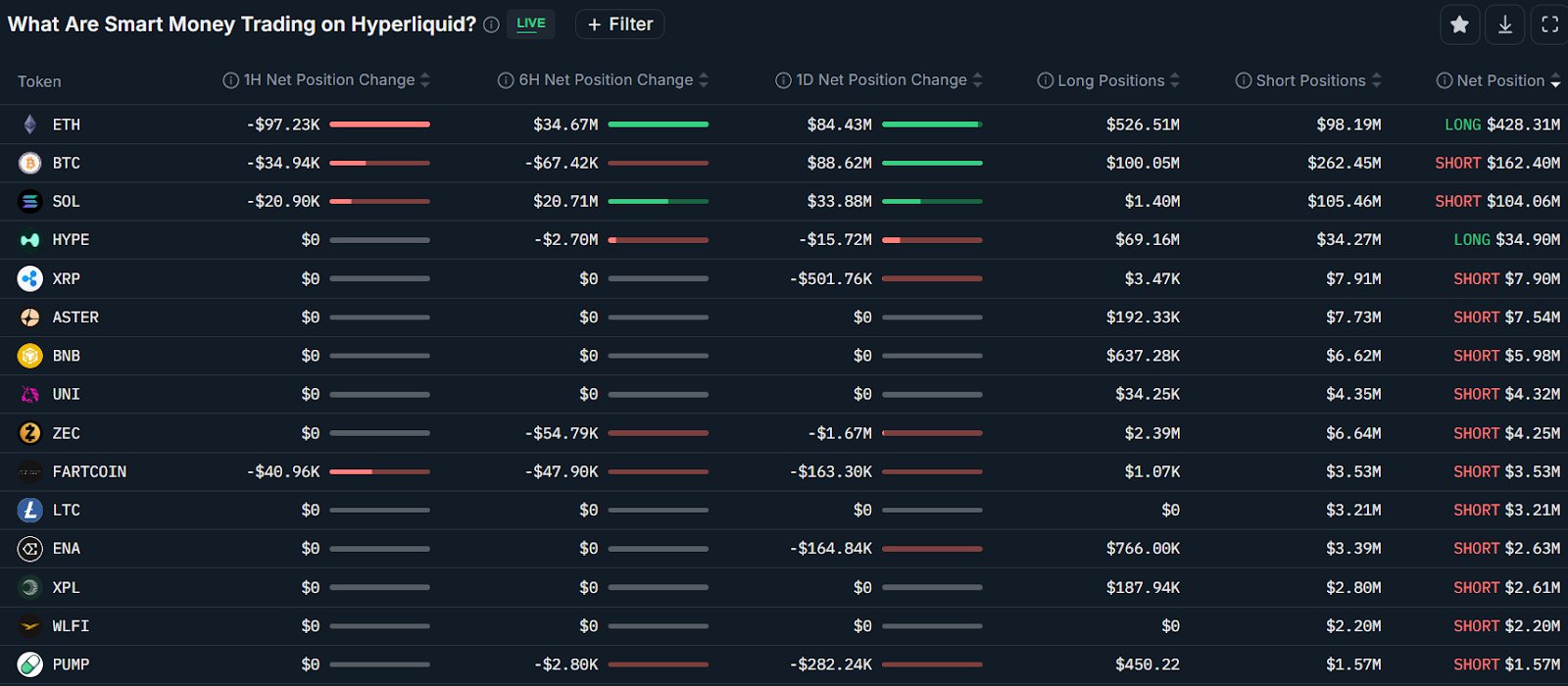The image size is (1568, 686).
Task: Click BTC 1D change green bar
Action: tap(932, 163)
